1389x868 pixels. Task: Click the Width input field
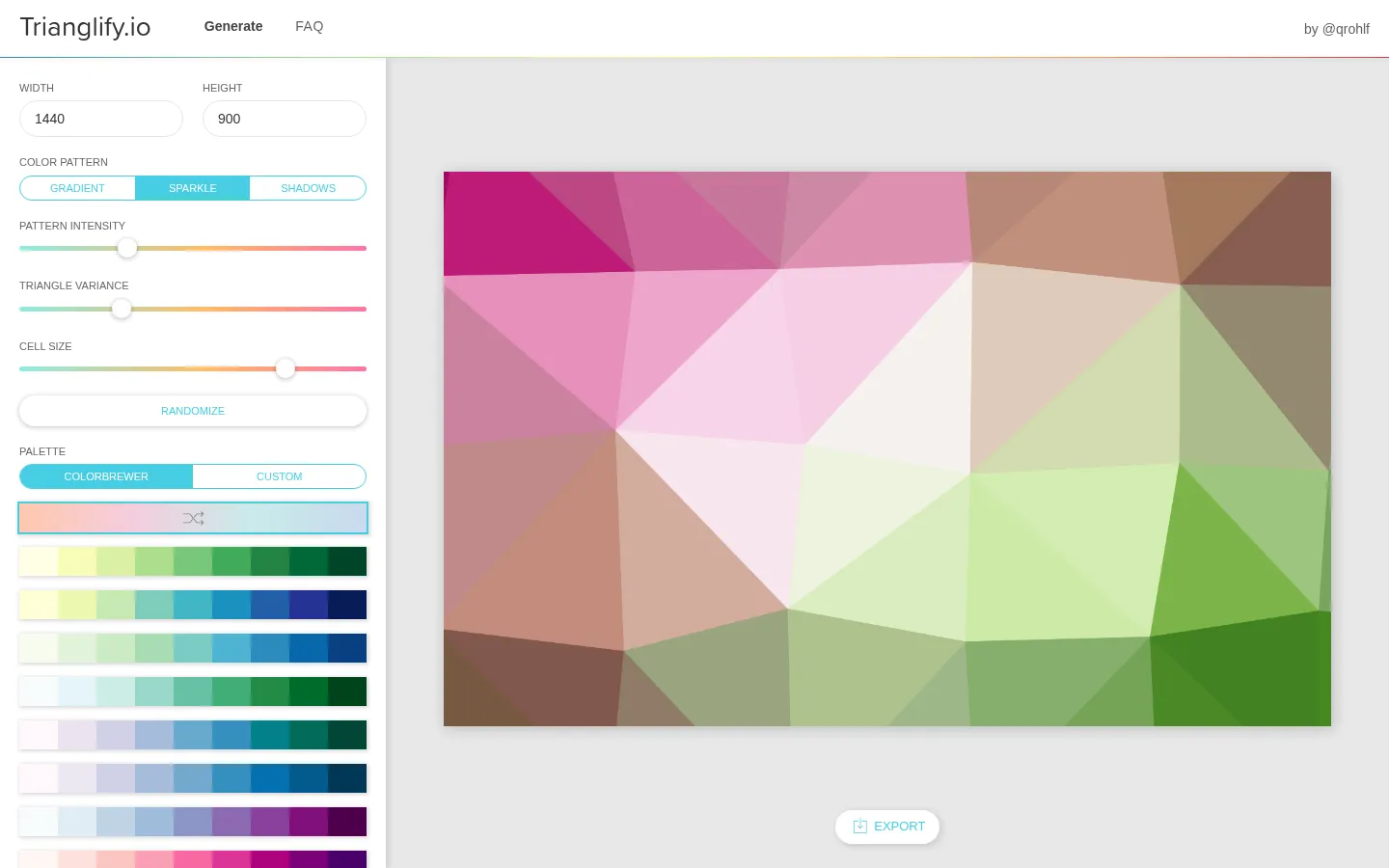(x=101, y=119)
